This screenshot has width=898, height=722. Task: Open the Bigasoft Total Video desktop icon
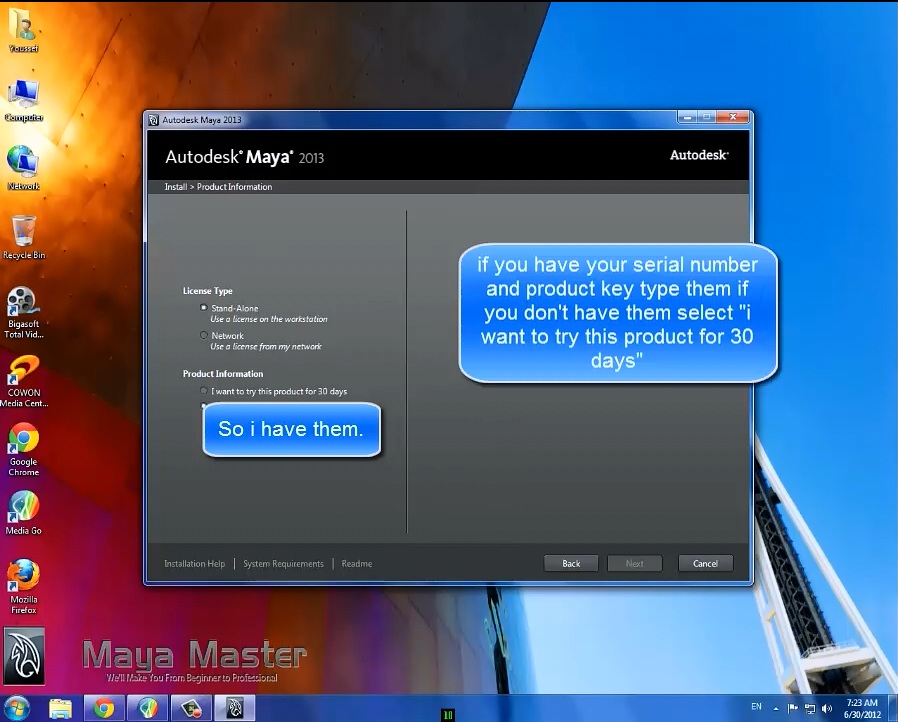23,312
